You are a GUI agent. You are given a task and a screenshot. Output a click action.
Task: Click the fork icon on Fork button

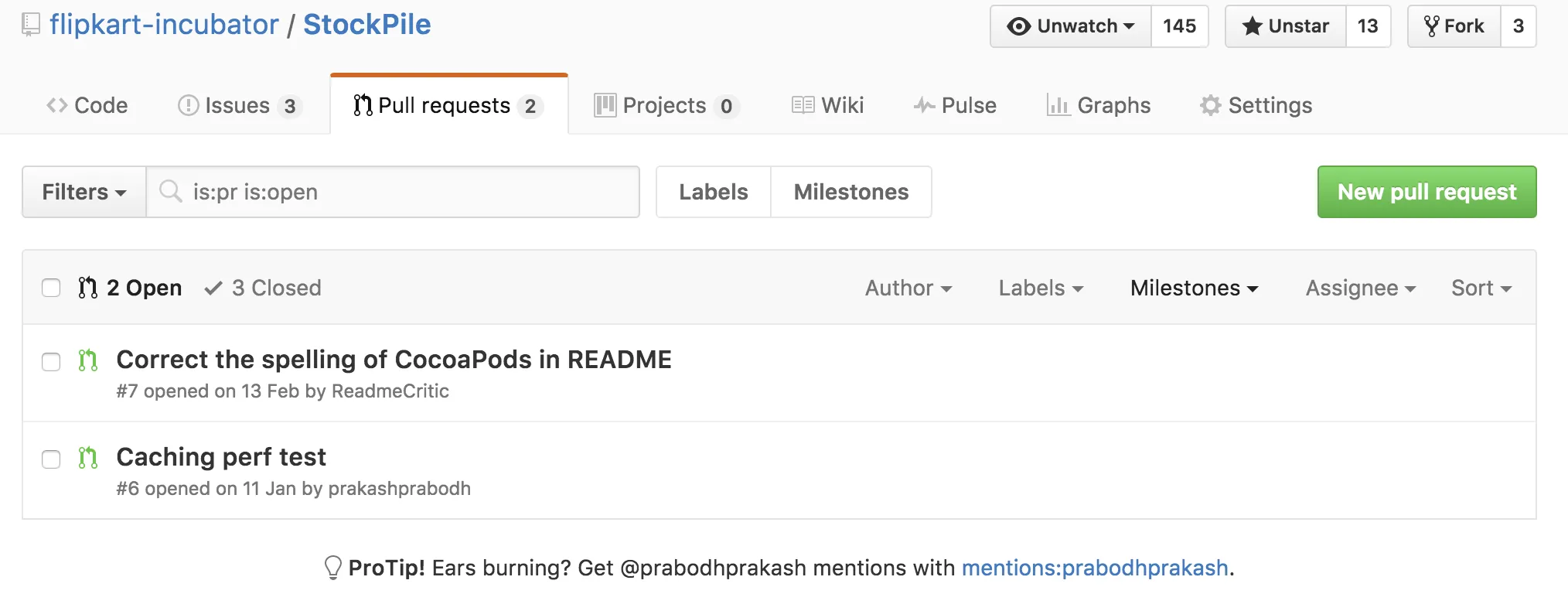click(x=1431, y=26)
